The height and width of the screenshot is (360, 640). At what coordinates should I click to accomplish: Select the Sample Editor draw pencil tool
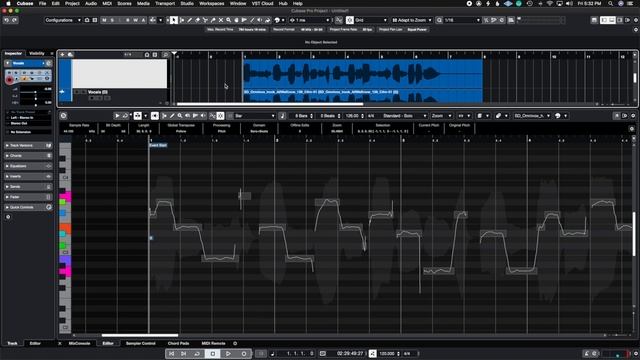click(x=172, y=116)
